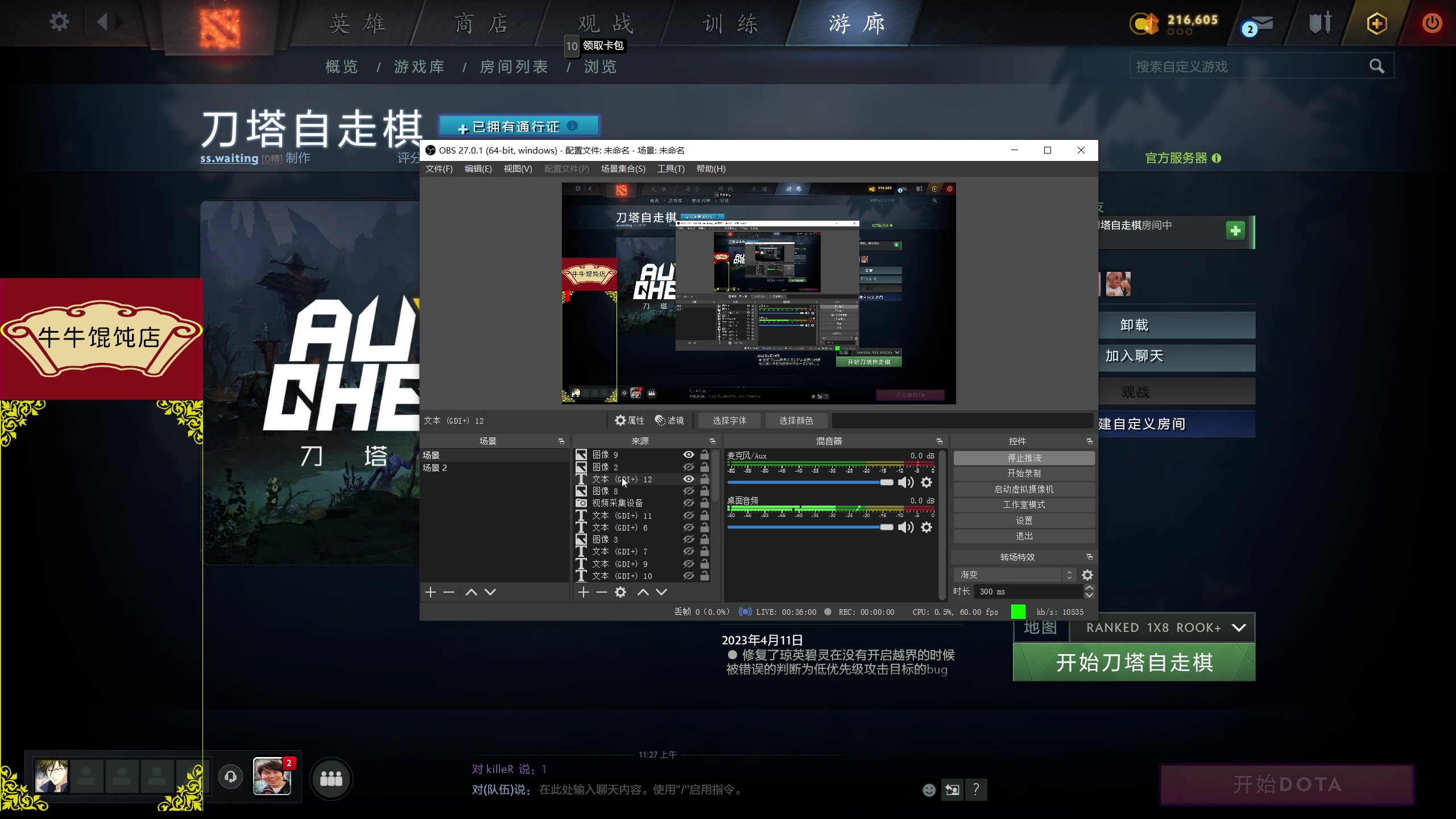Switch to 房间列表 tab
This screenshot has height=819, width=1456.
(514, 67)
